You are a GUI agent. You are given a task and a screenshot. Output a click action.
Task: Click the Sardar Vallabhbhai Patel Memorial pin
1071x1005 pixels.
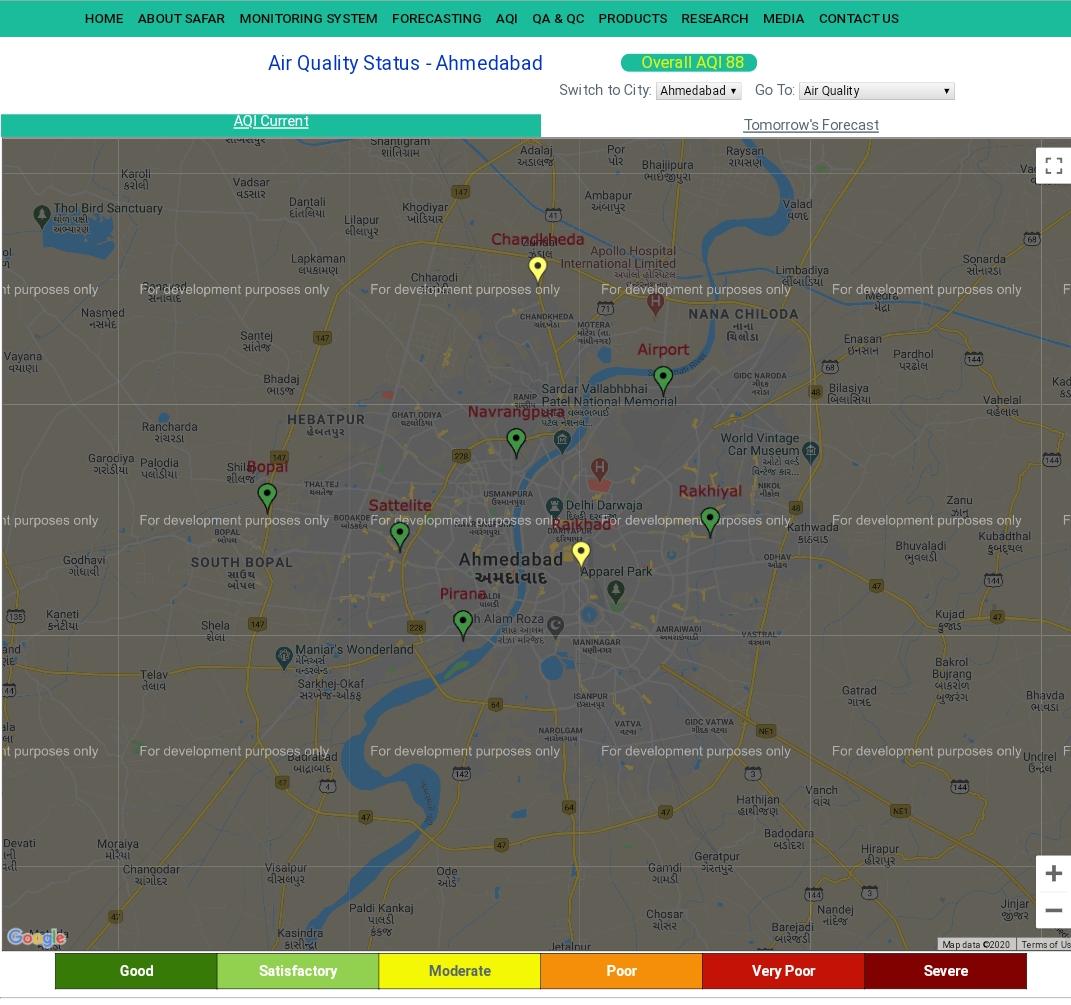coord(561,441)
